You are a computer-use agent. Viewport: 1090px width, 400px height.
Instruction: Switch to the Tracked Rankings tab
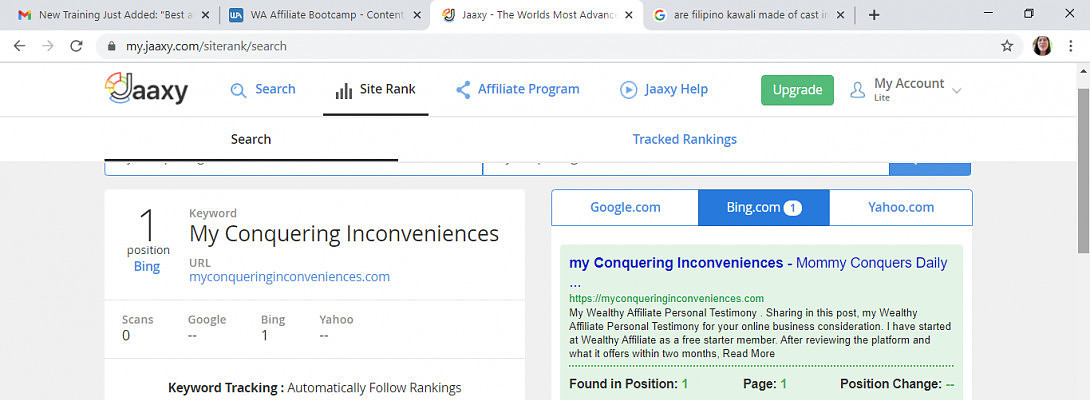(684, 140)
